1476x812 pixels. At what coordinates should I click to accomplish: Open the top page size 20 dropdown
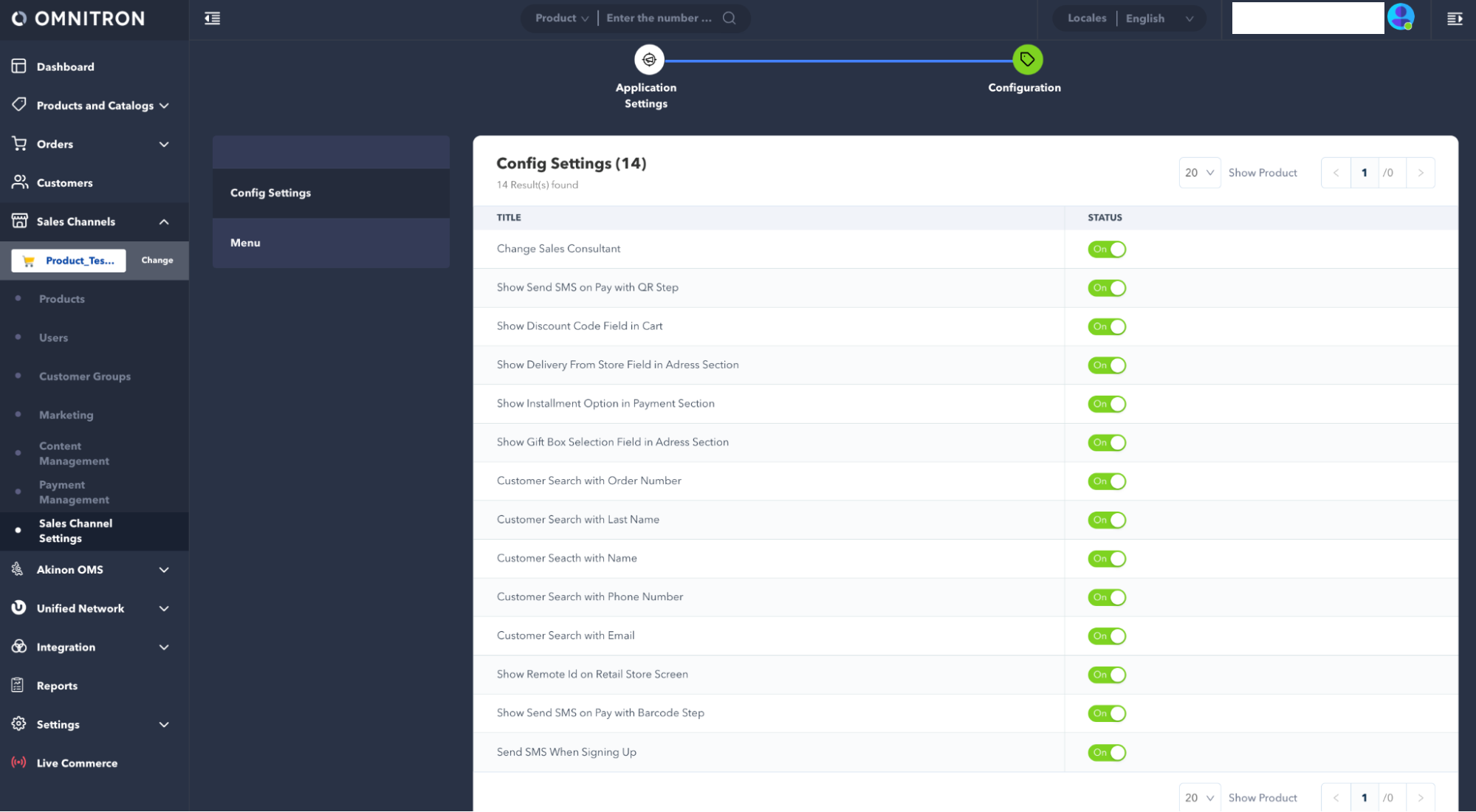tap(1199, 173)
